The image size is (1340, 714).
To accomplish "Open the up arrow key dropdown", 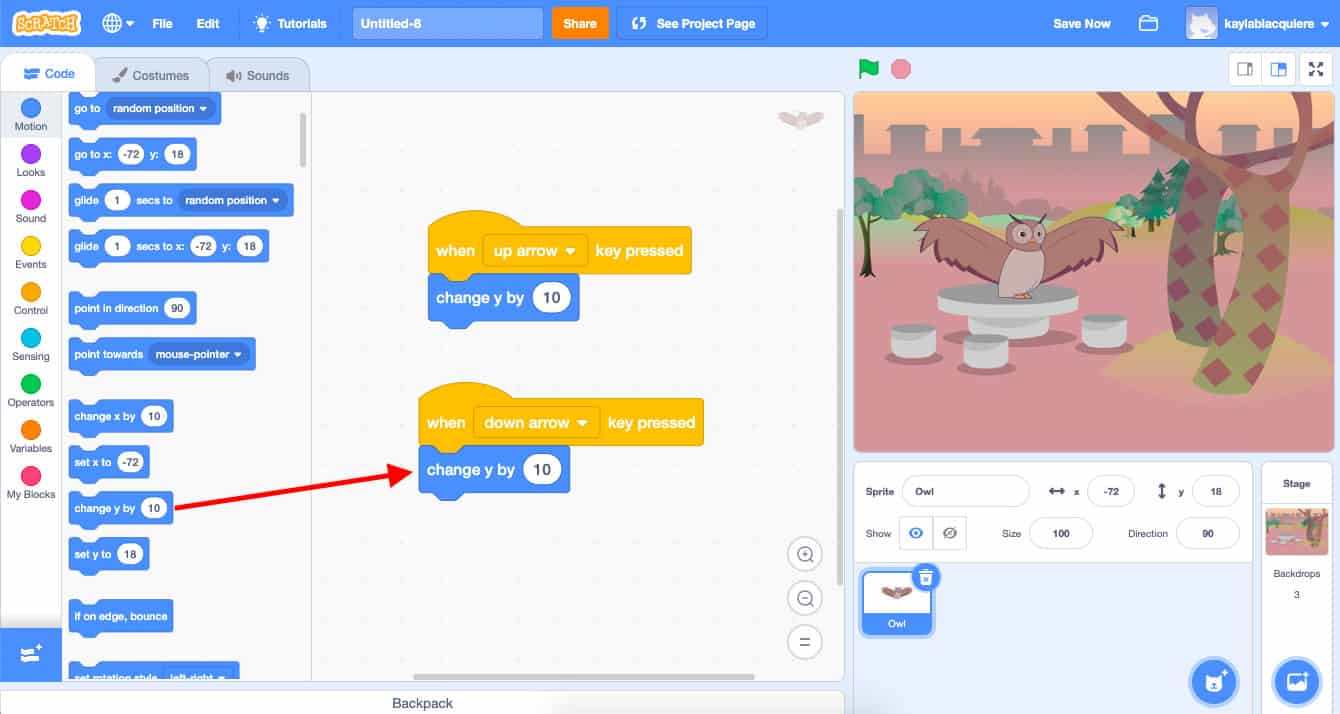I will [535, 250].
